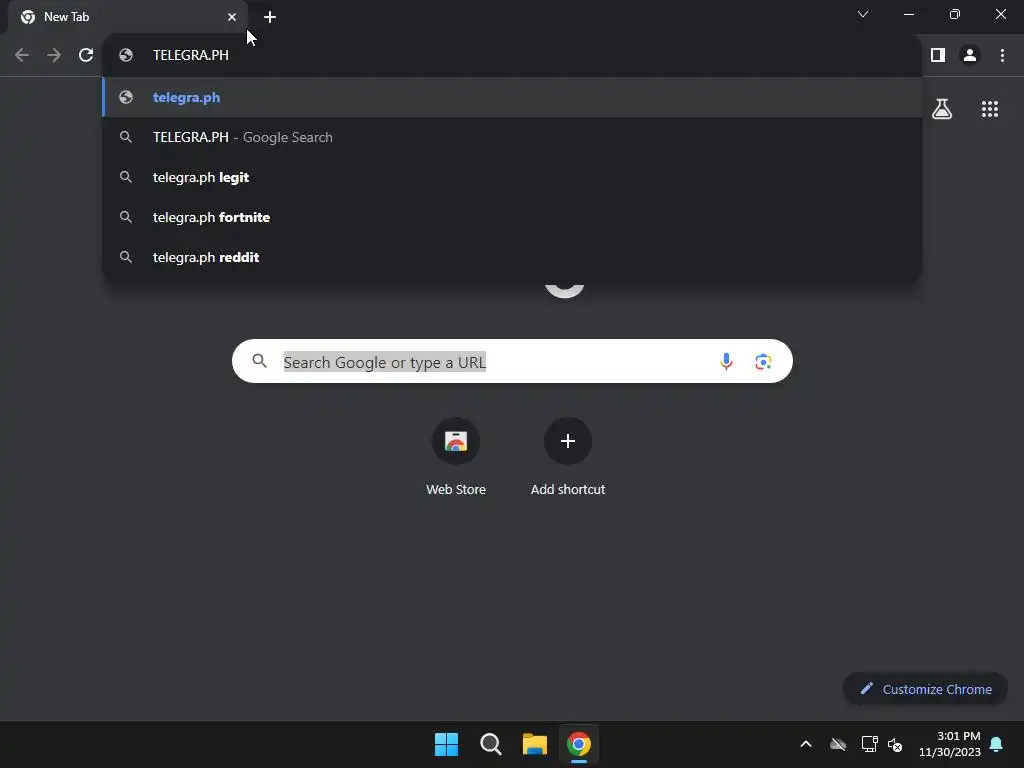Choose the telegra.ph reddit suggestion
The image size is (1024, 768).
point(512,257)
